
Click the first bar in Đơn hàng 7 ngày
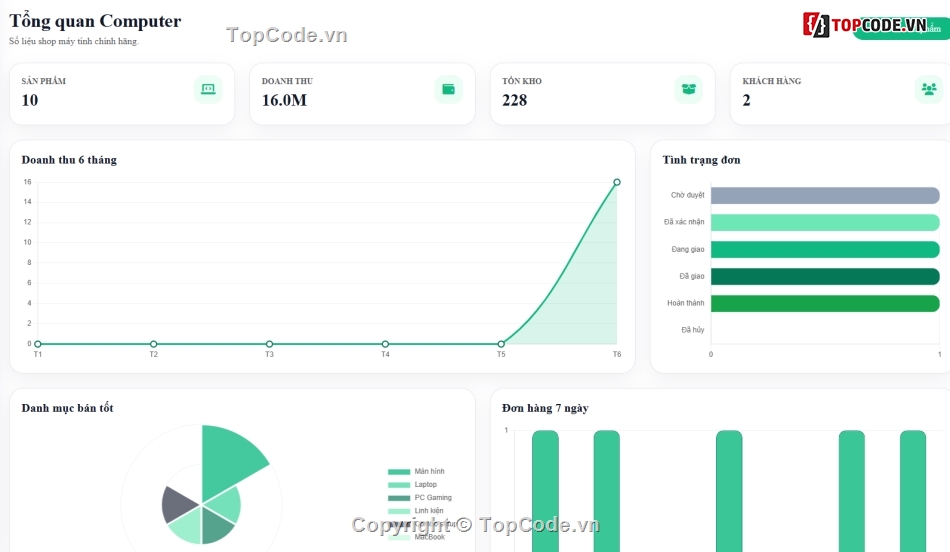coord(545,491)
